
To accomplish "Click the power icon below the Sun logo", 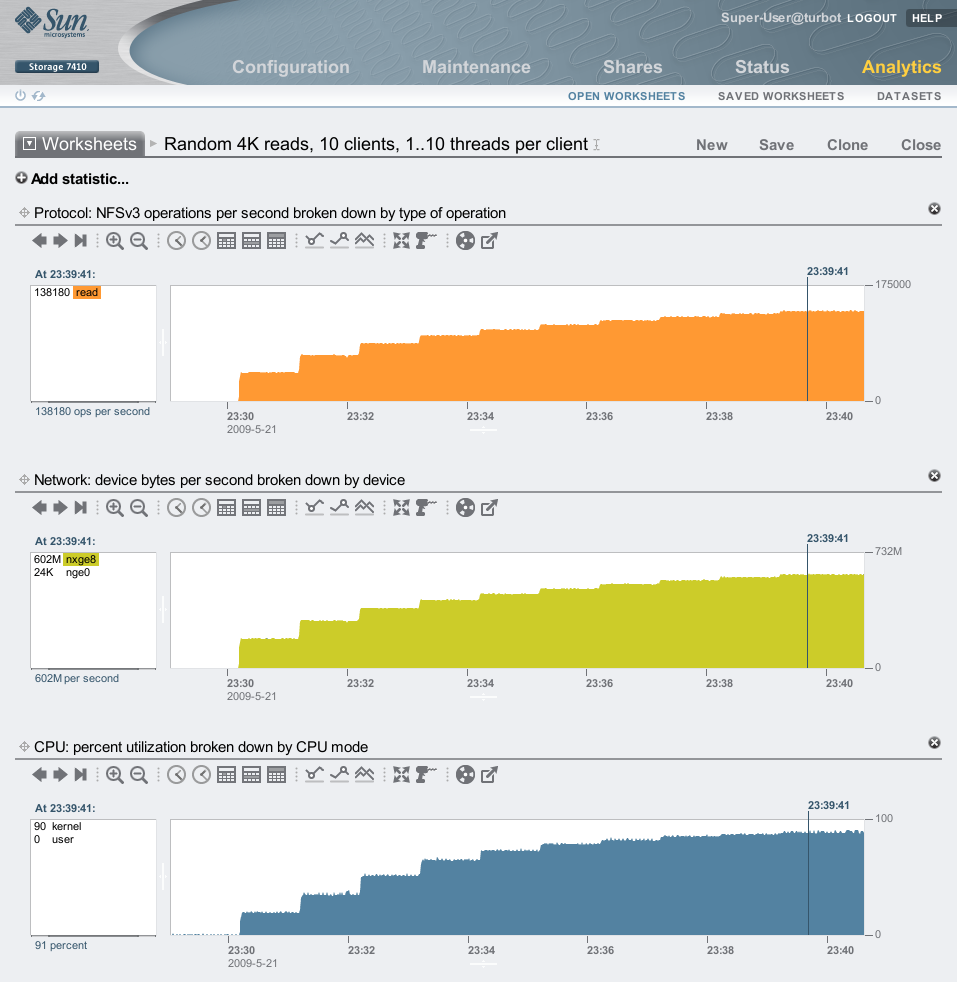I will [x=20, y=96].
